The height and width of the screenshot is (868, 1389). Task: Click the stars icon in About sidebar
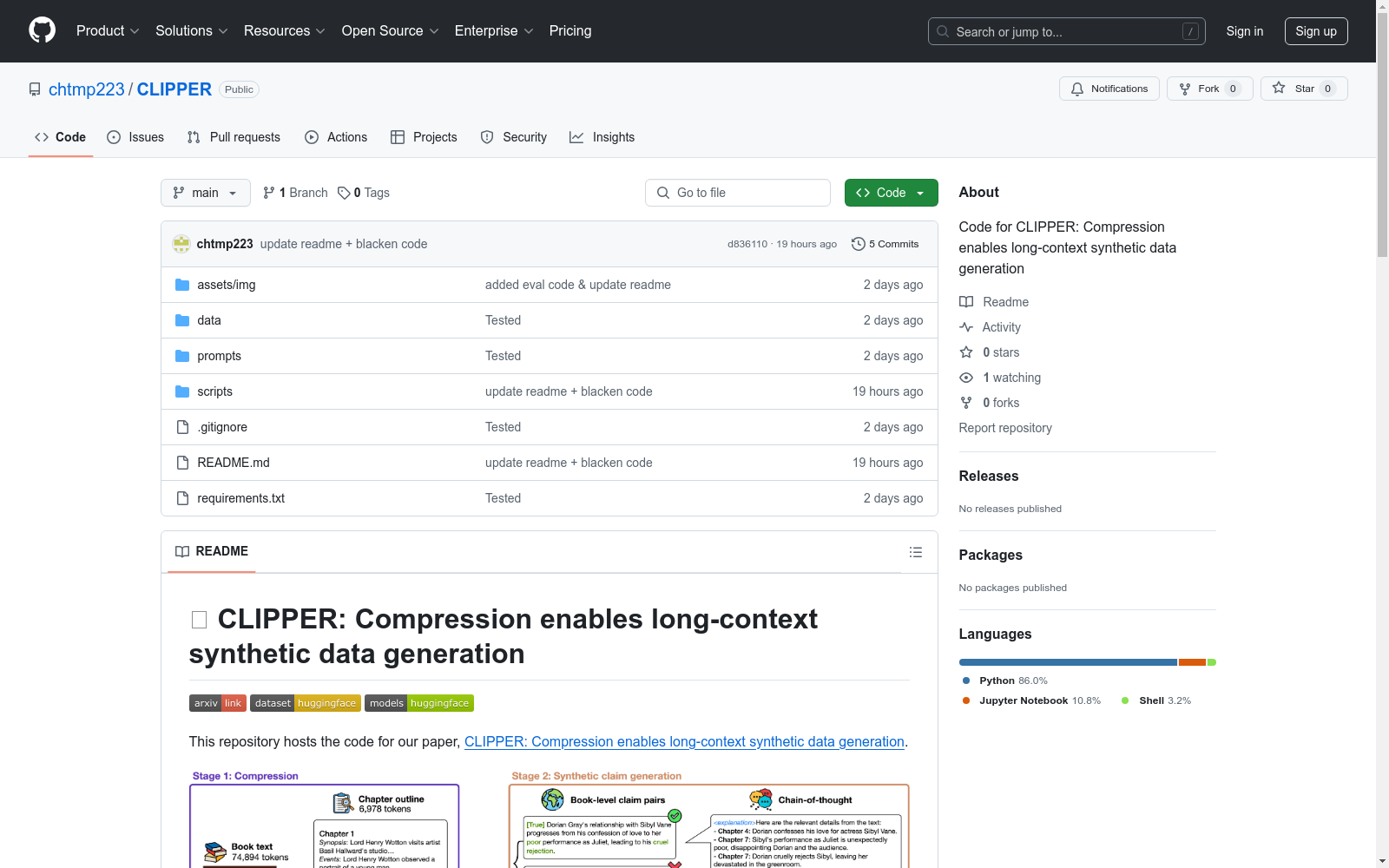966,352
